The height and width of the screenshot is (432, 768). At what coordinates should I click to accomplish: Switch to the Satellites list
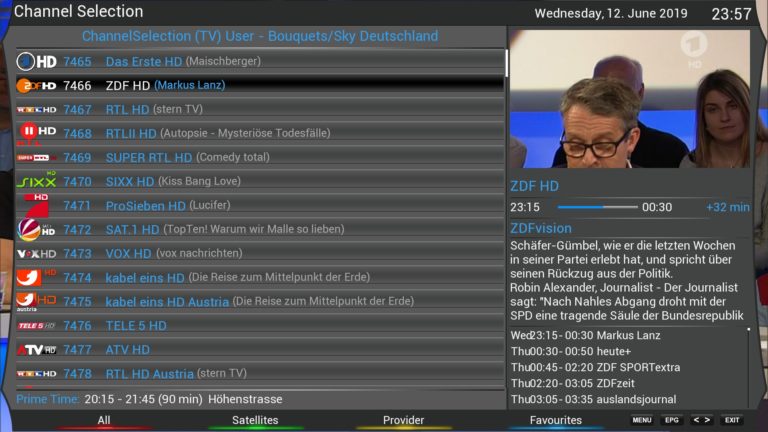point(255,420)
